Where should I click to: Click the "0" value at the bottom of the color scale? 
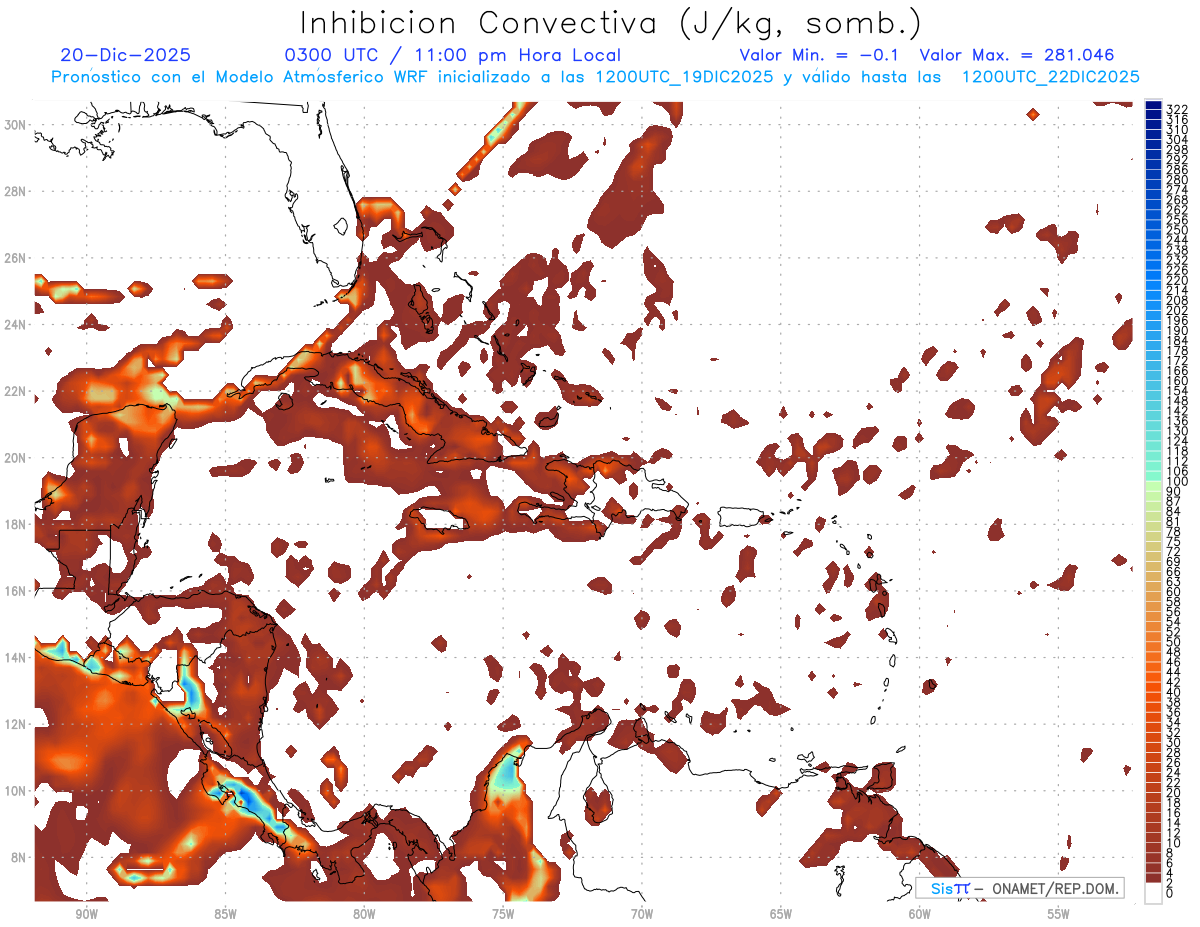[x=1170, y=894]
